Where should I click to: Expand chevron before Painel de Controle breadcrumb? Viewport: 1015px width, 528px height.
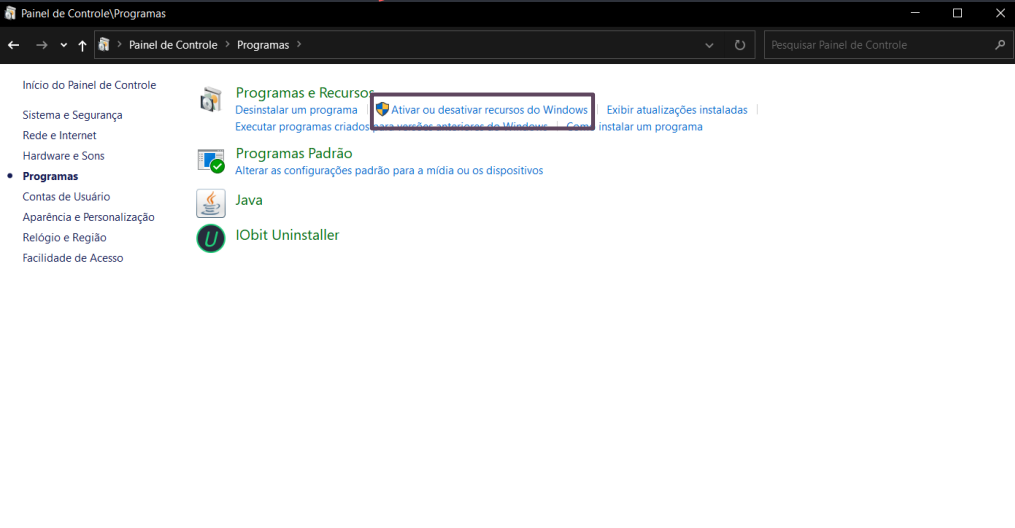(120, 45)
